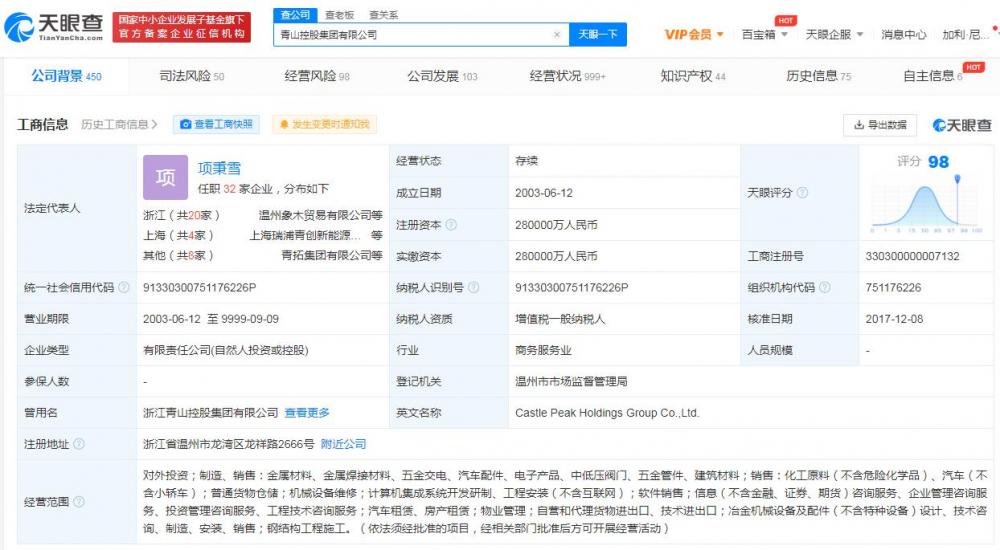This screenshot has width=1000, height=550.
Task: Select the 查关系 search tab
Action: (x=383, y=15)
